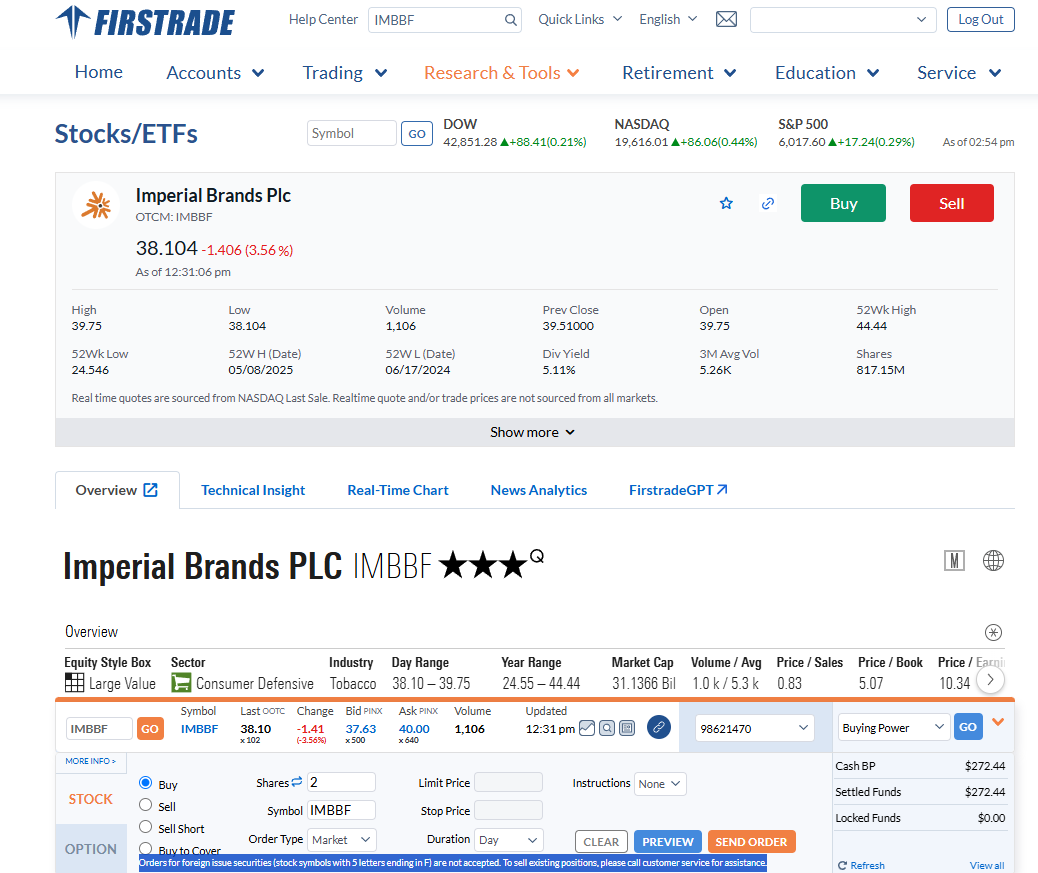This screenshot has width=1038, height=873.
Task: Select the Sell Short radio button
Action: click(x=146, y=827)
